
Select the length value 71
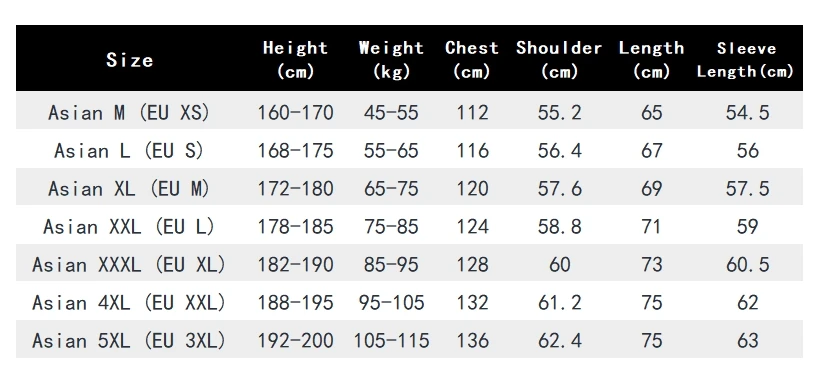click(652, 226)
